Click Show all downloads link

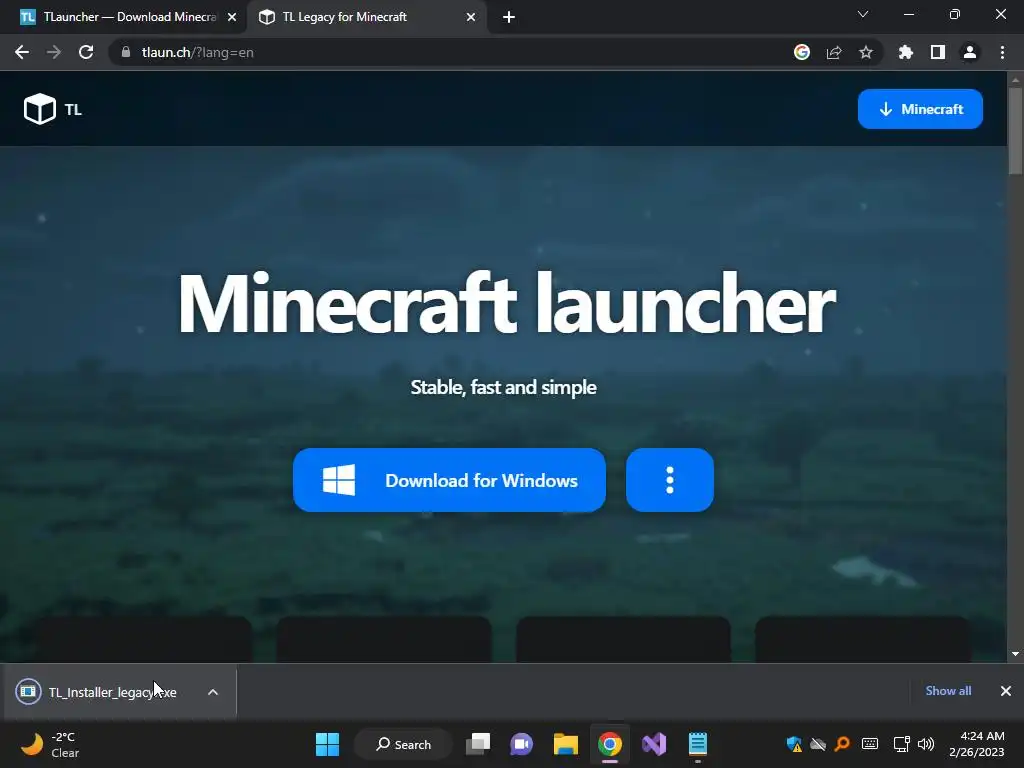click(x=948, y=691)
